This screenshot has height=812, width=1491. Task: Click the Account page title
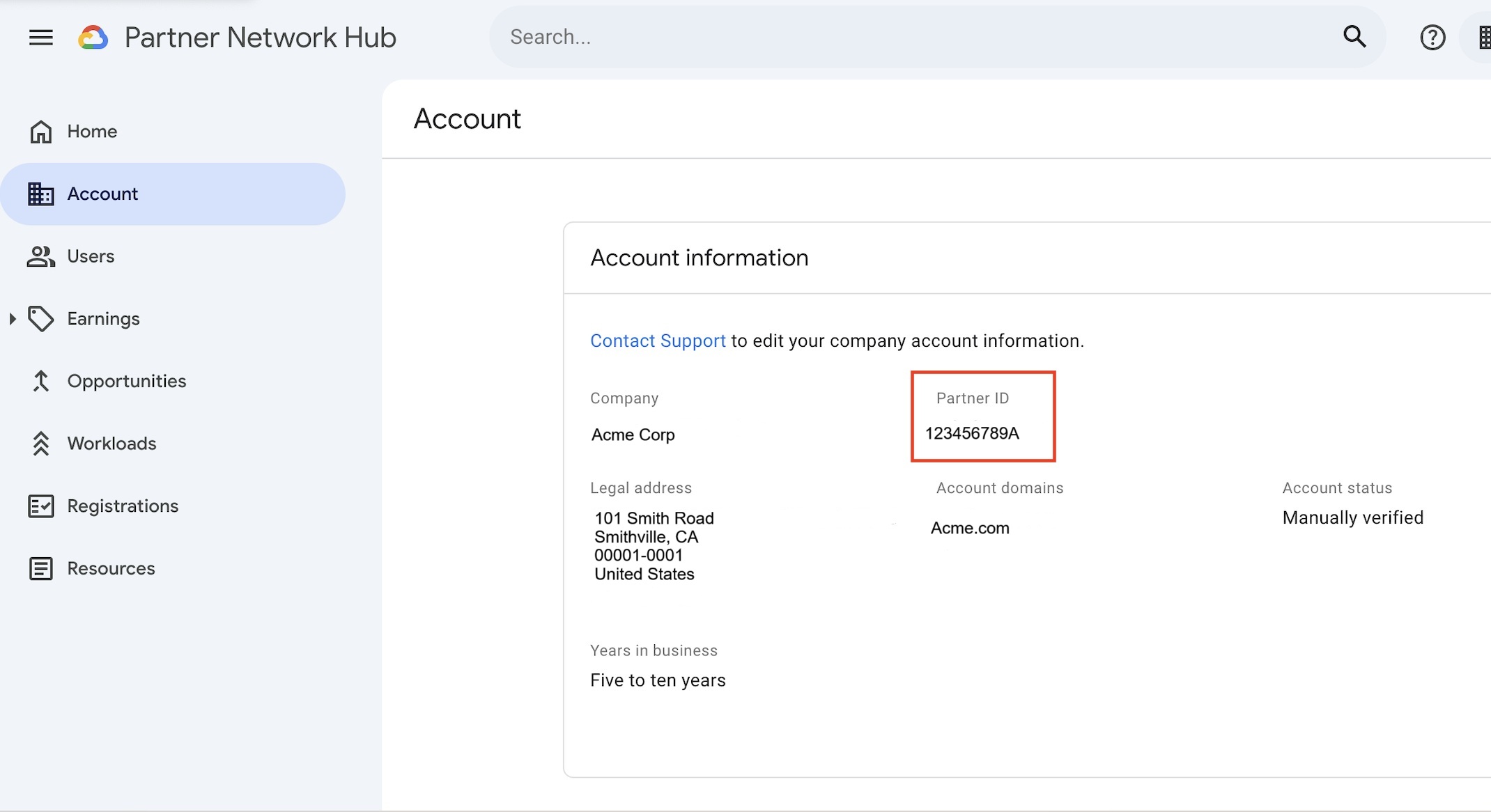point(468,119)
